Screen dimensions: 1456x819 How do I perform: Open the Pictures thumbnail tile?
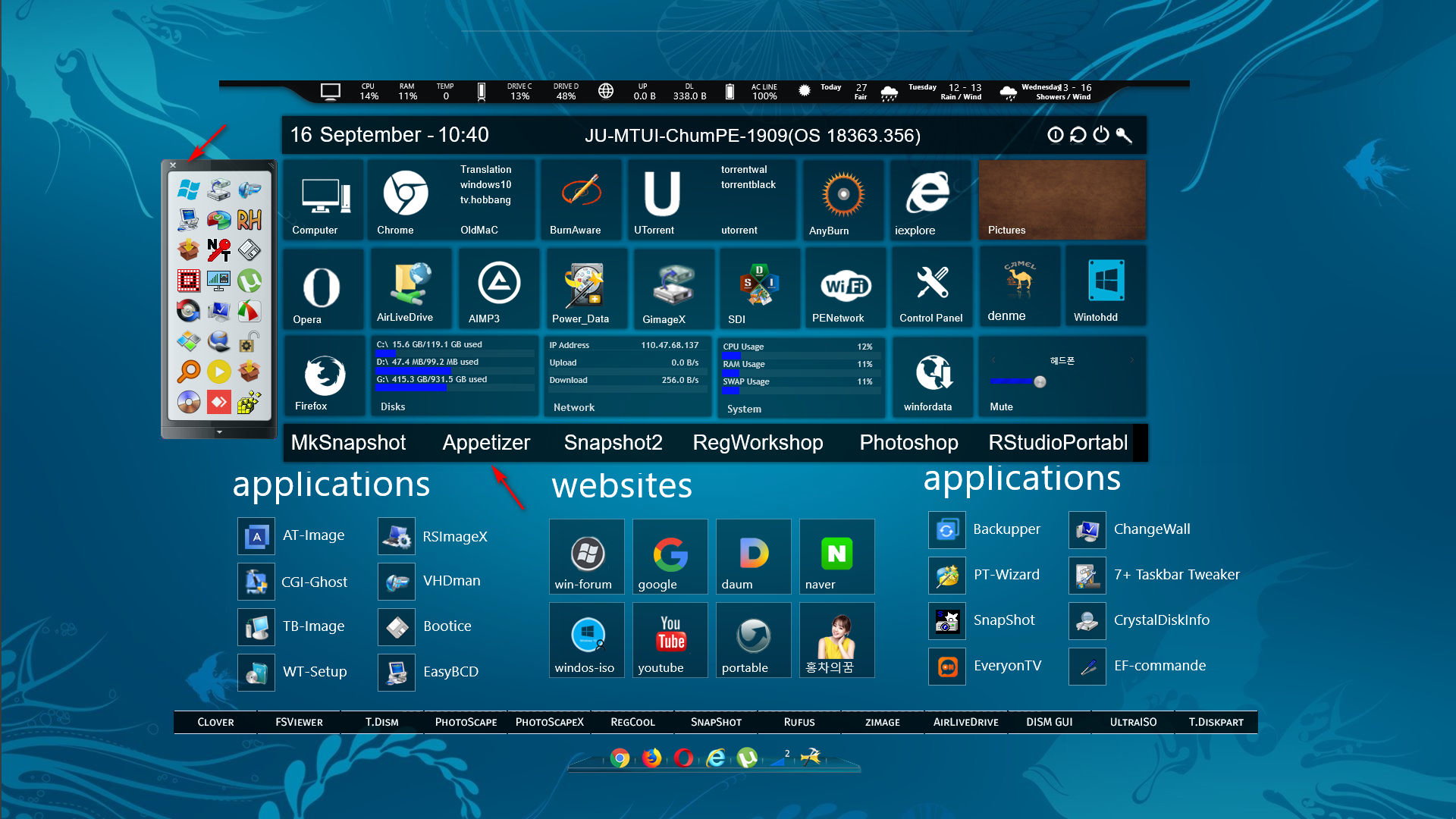pyautogui.click(x=1062, y=199)
